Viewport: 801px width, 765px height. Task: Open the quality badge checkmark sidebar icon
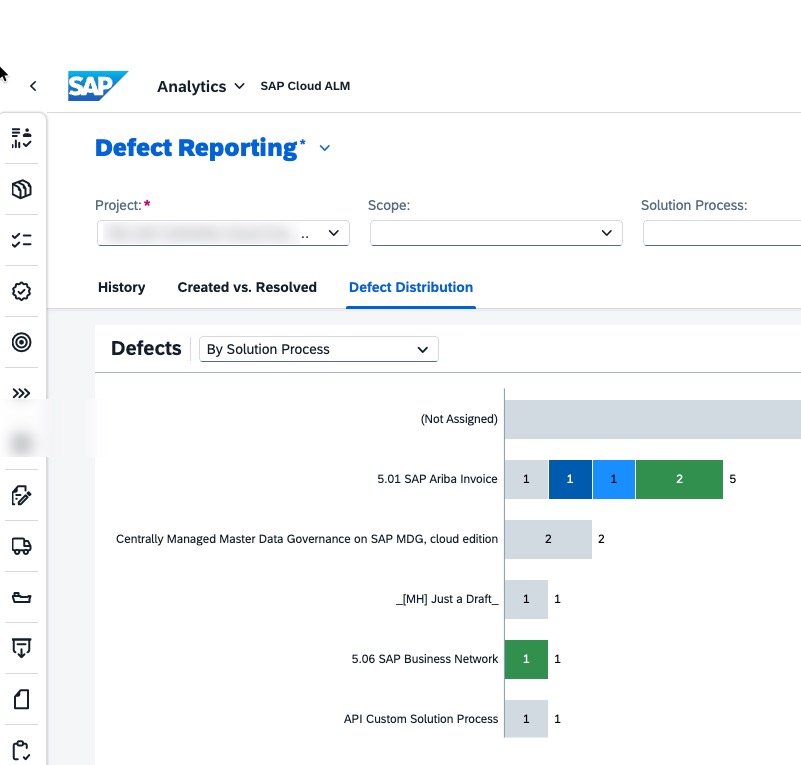click(21, 291)
